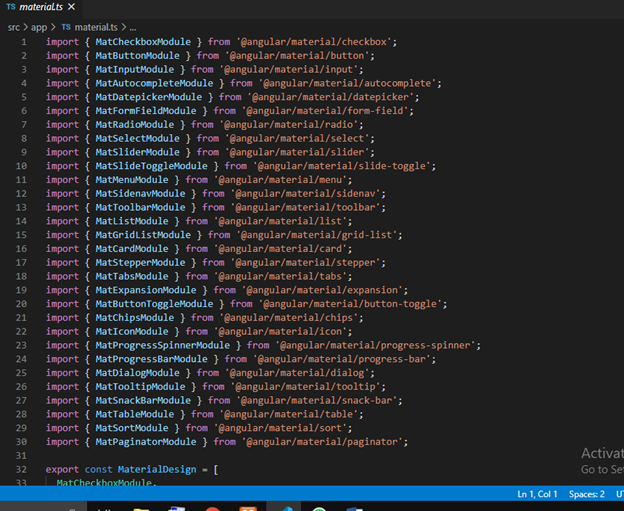Screen dimensions: 624x511
Task: Click MatSliderModule identifier on line 9
Action: (x=137, y=152)
